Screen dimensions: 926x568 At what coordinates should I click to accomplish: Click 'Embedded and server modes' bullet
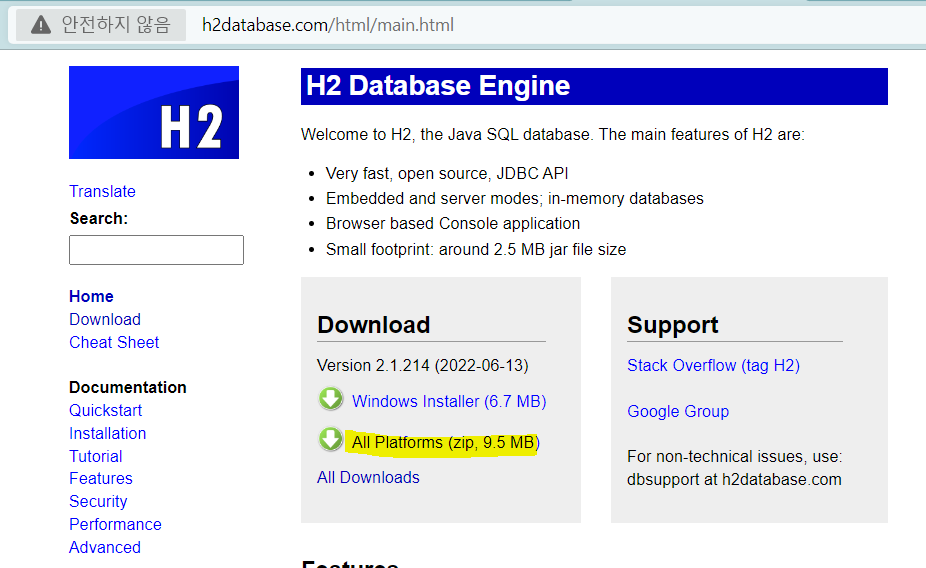click(515, 198)
